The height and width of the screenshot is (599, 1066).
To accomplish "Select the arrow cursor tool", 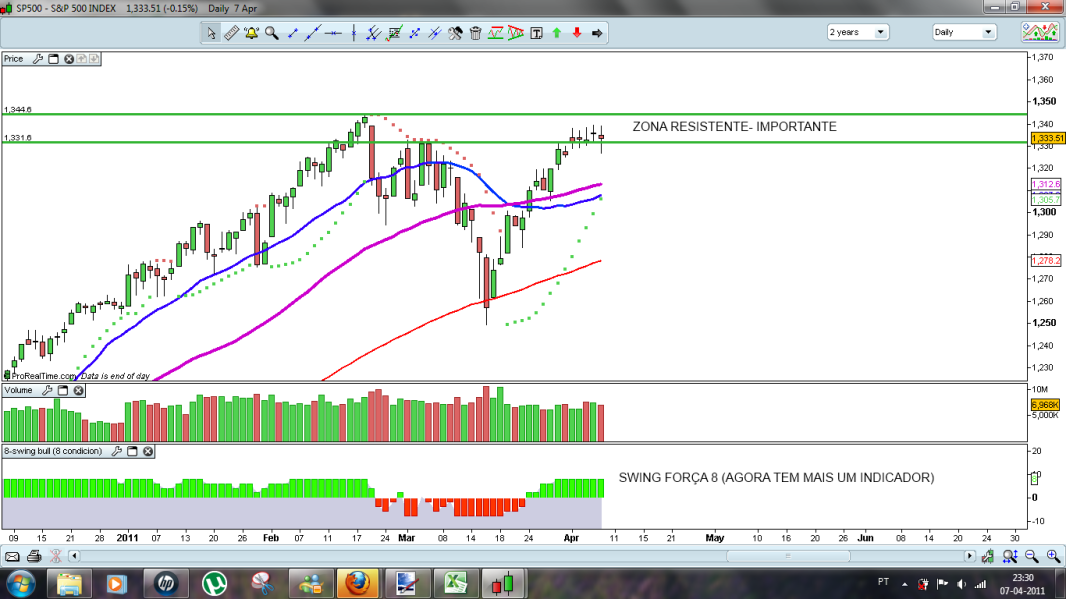I will coord(211,33).
